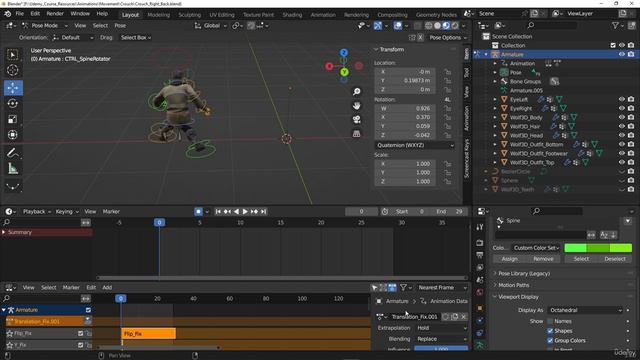The width and height of the screenshot is (640, 360).
Task: Jump to the start frame
Action: (218, 211)
